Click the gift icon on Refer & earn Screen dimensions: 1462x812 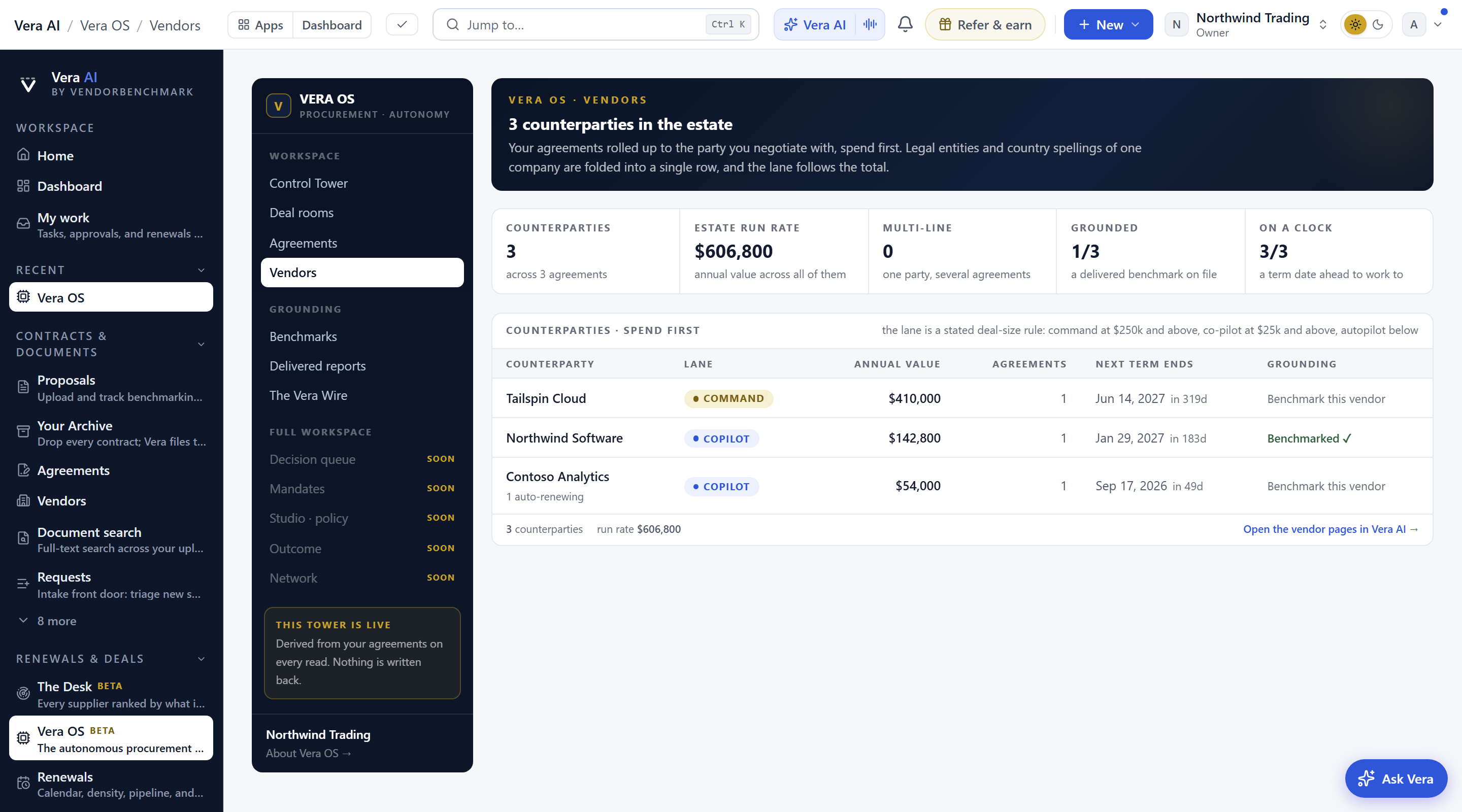tap(945, 24)
